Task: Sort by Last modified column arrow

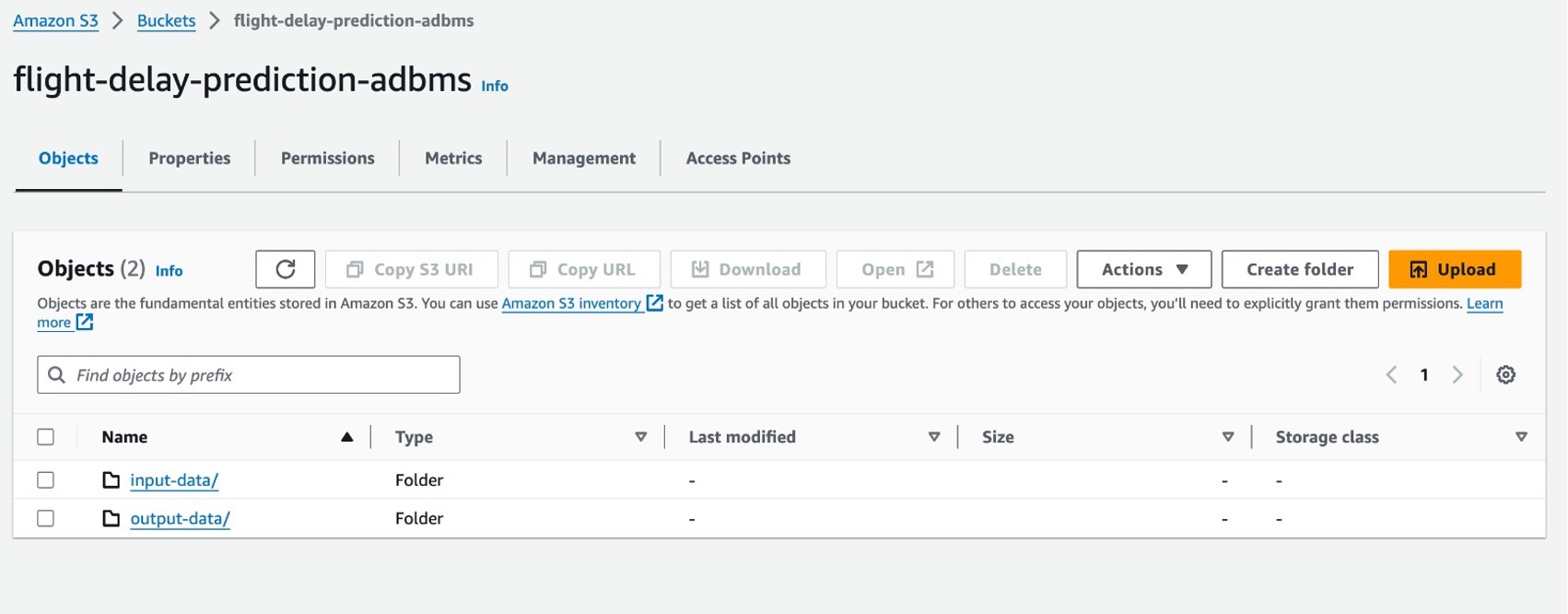Action: click(x=934, y=437)
